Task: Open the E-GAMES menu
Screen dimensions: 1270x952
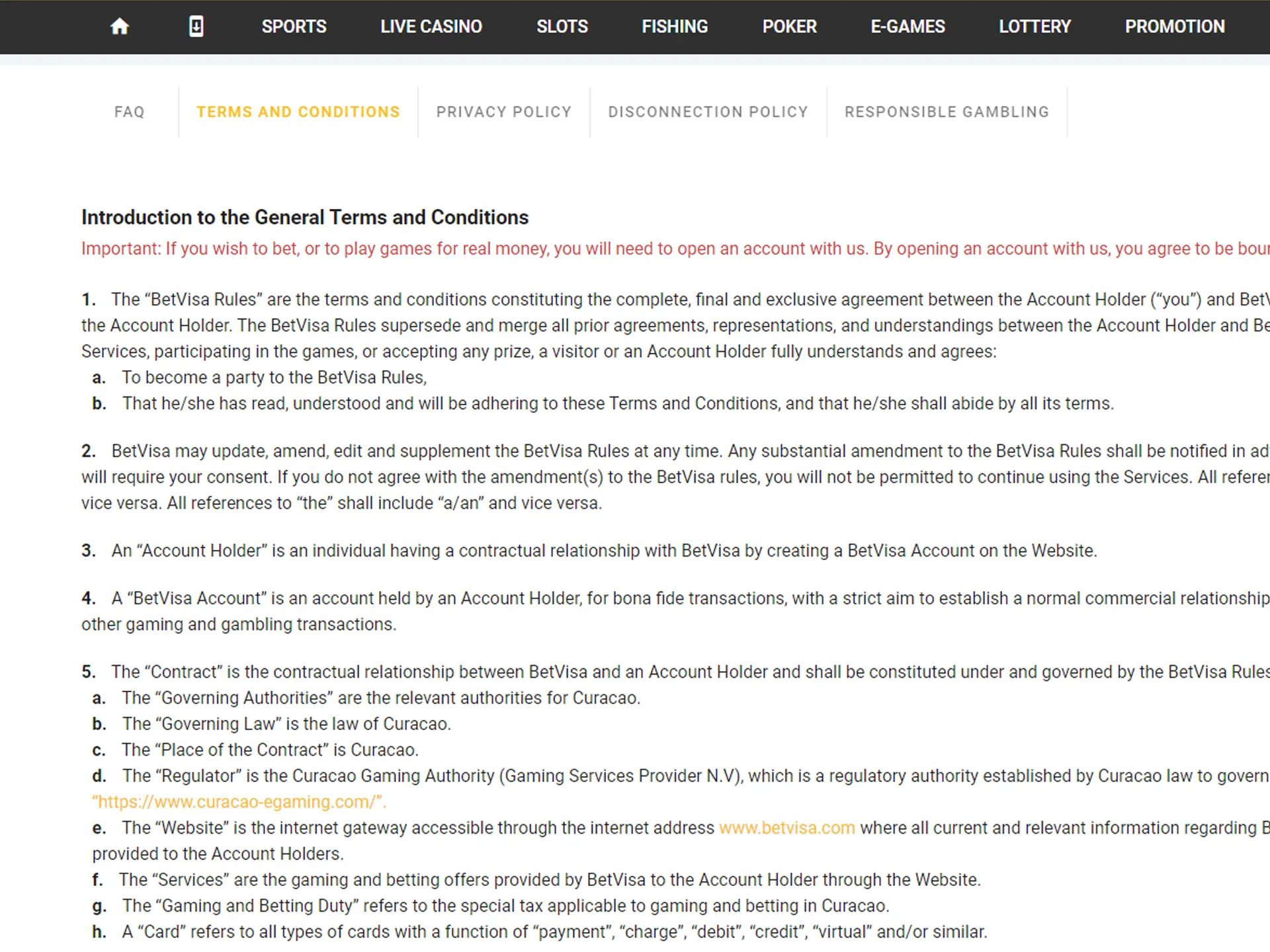Action: pyautogui.click(x=908, y=26)
